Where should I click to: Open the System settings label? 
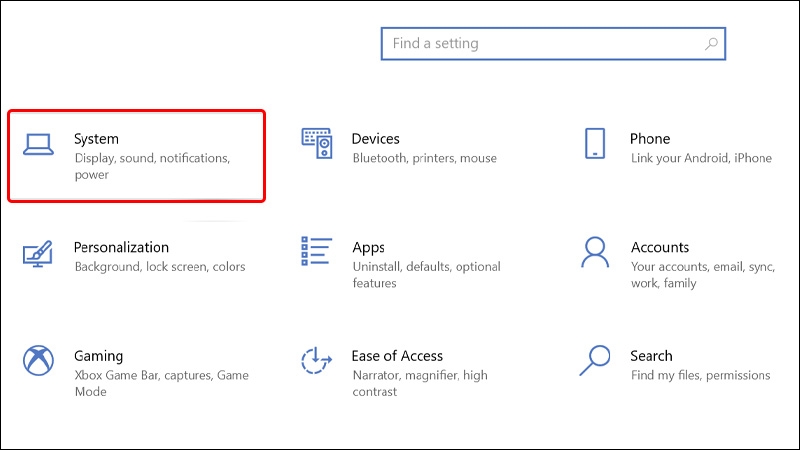pos(96,139)
